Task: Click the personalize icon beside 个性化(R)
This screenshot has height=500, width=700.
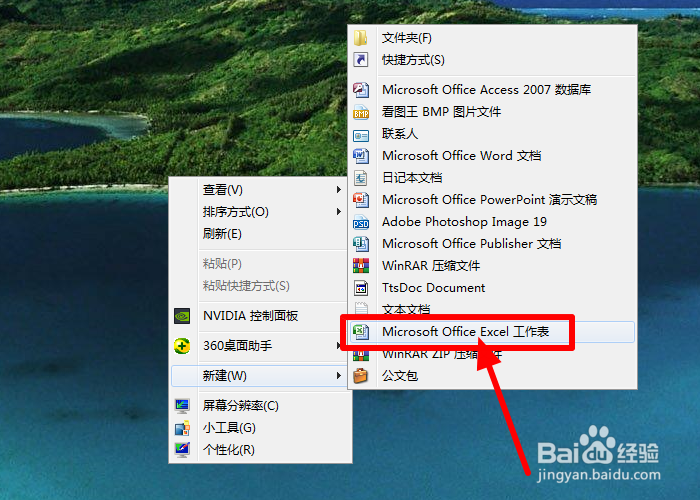Action: point(182,450)
